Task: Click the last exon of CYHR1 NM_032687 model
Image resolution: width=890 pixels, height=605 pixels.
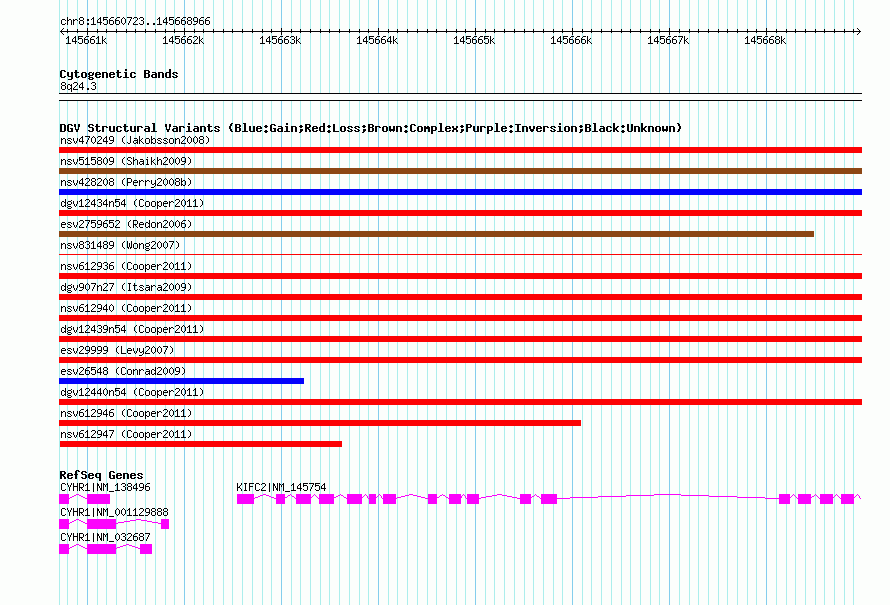Action: pyautogui.click(x=146, y=549)
